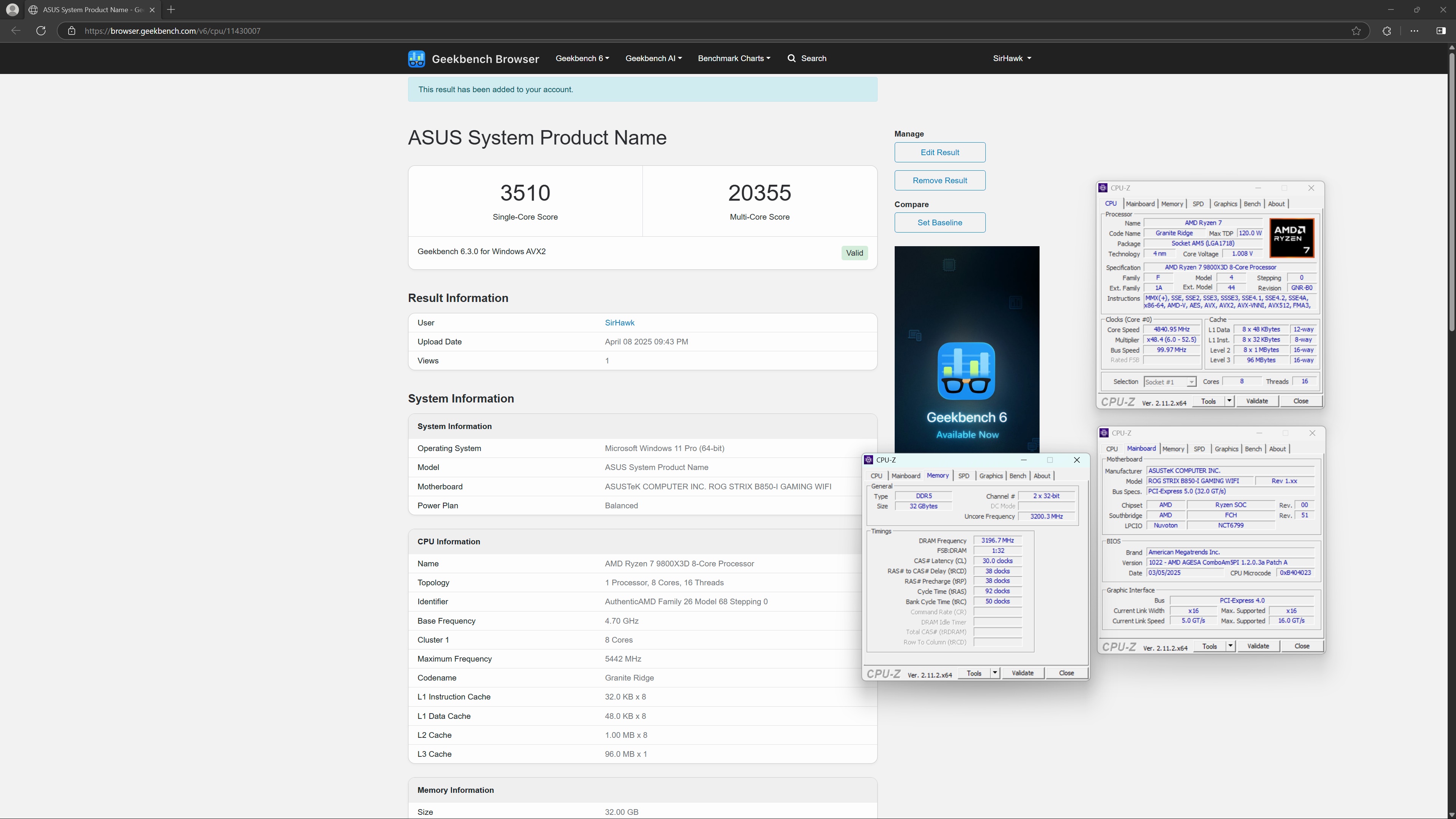The image size is (1456, 819).
Task: Click the Search magnifier in the navbar
Action: tap(791, 58)
